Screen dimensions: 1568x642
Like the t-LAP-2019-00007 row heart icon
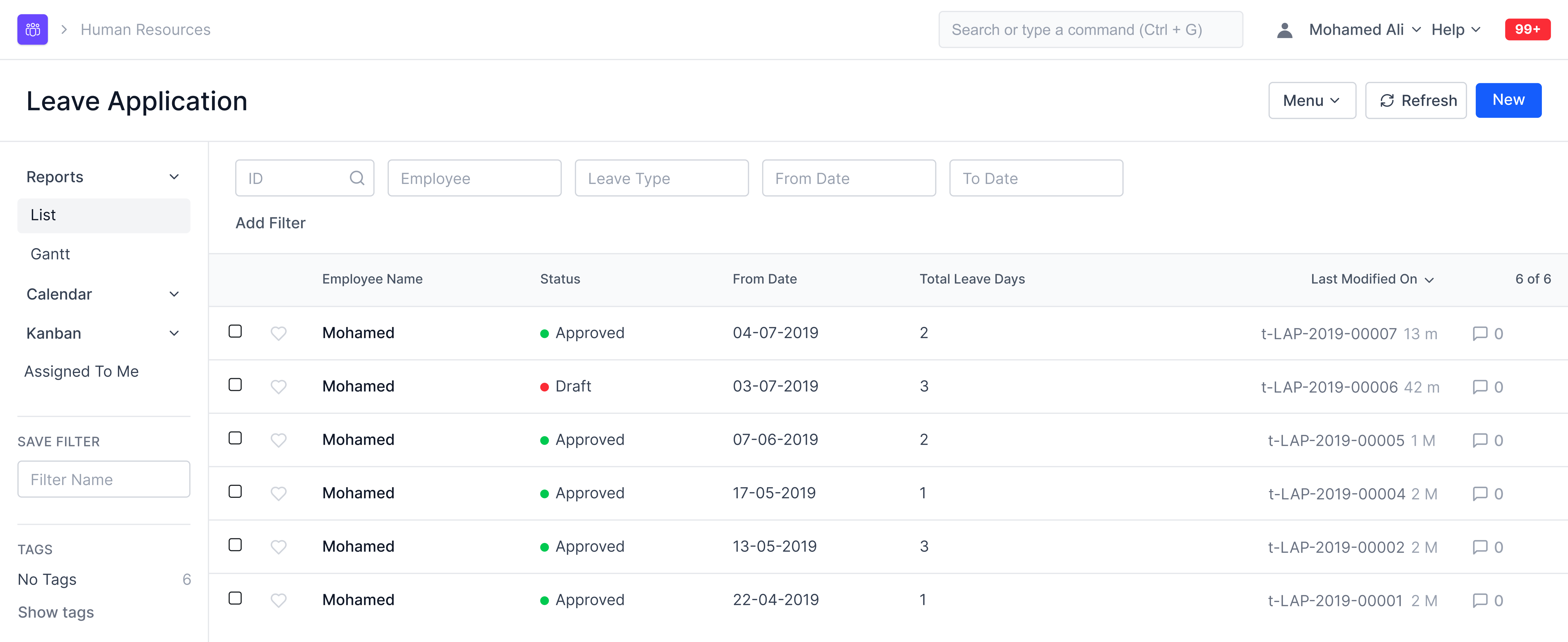point(278,334)
